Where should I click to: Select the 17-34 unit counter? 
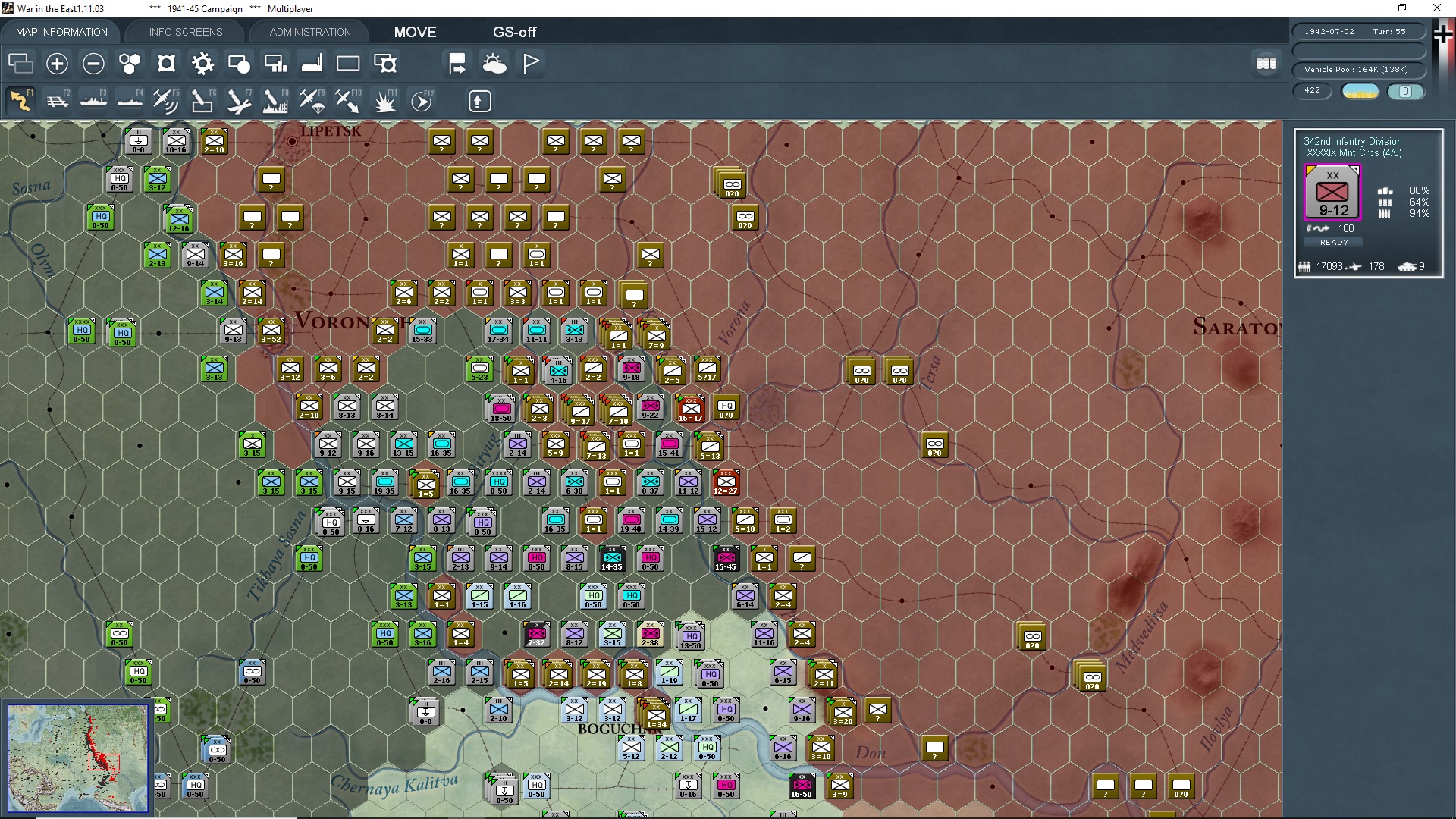pos(498,330)
